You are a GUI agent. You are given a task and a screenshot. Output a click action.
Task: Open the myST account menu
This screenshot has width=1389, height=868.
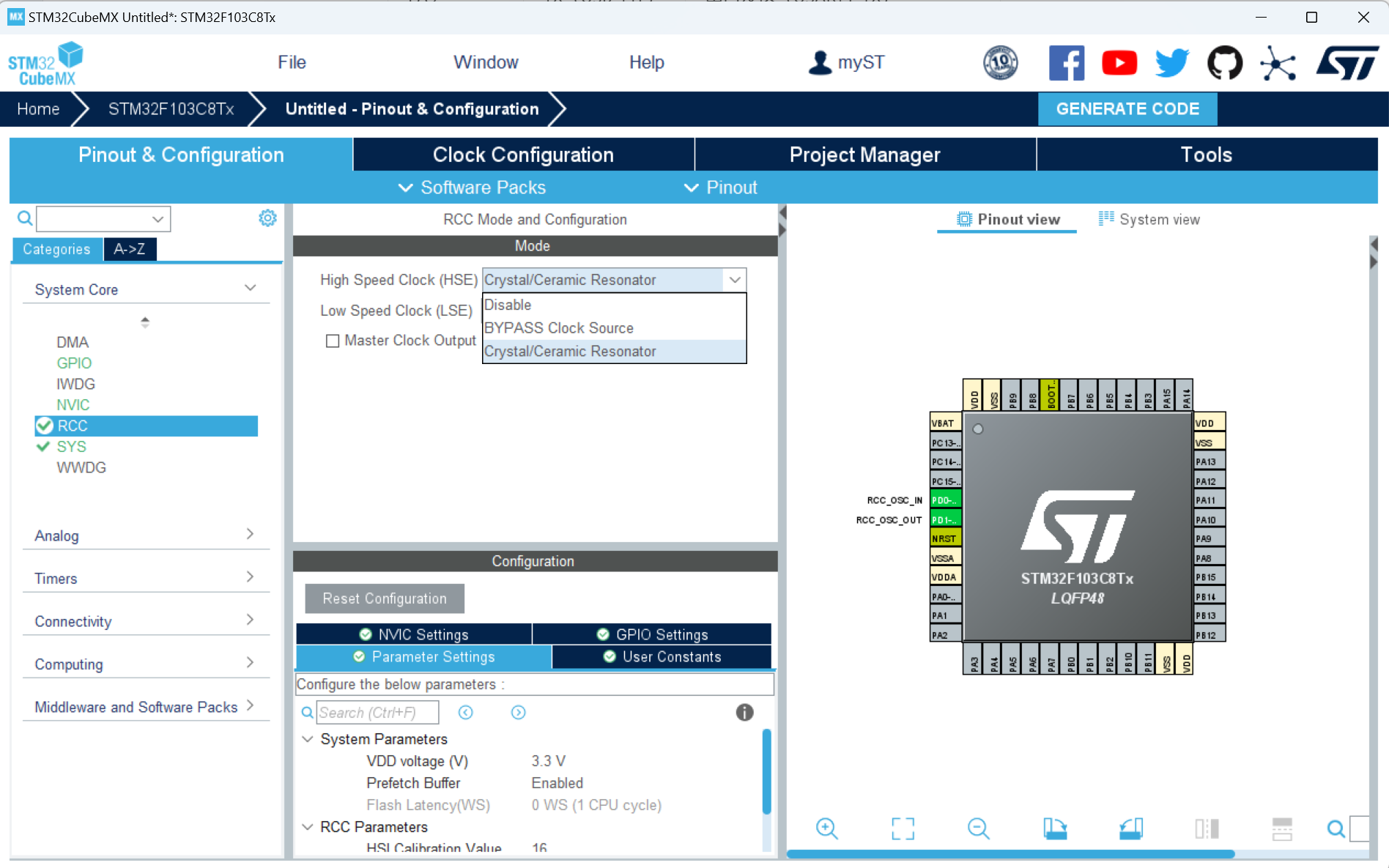847,62
